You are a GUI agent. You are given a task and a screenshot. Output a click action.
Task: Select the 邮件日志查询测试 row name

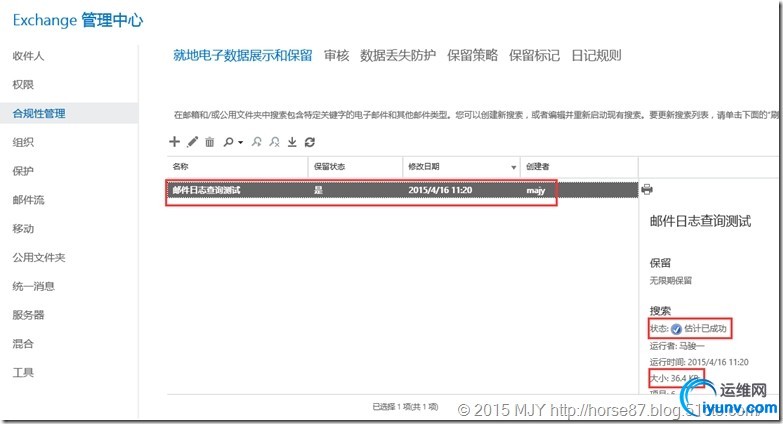pos(206,190)
